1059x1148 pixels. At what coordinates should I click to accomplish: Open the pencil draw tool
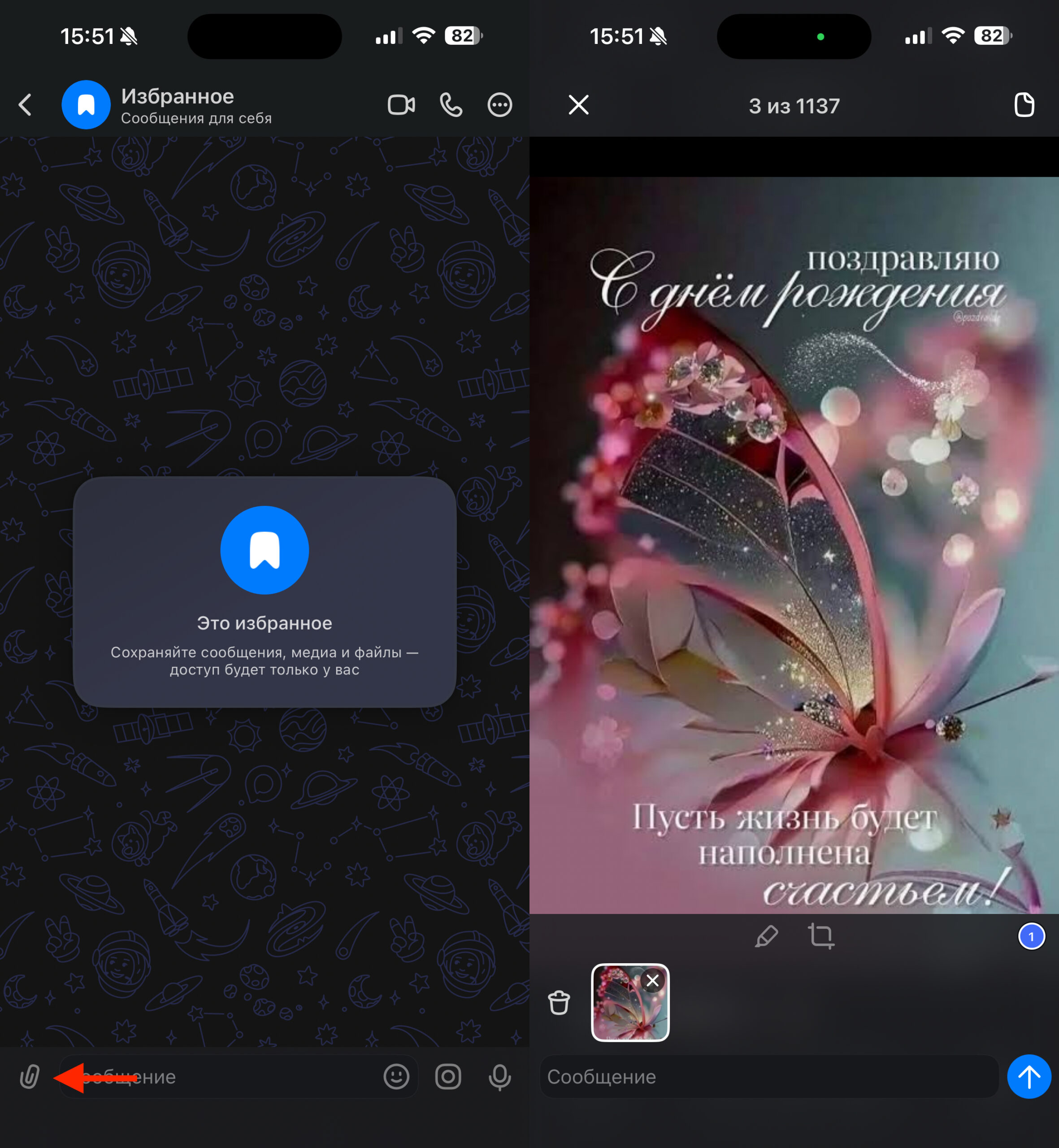766,936
